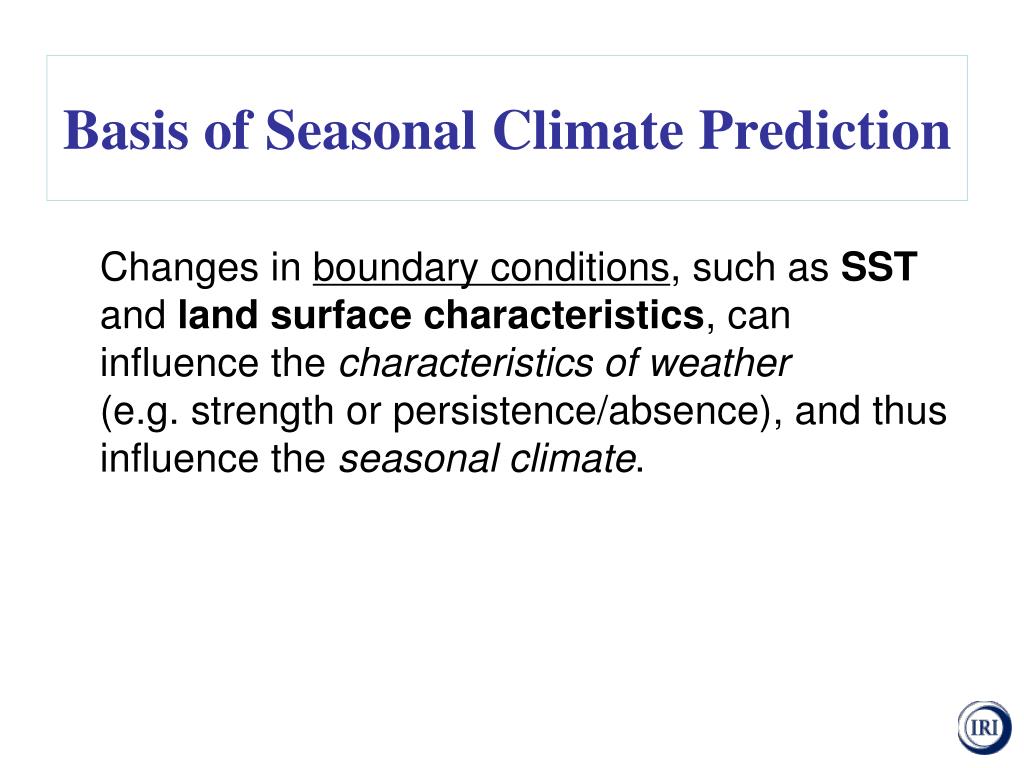Click the word 'Climate' in the title
This screenshot has width=1024, height=768.
coord(588,131)
